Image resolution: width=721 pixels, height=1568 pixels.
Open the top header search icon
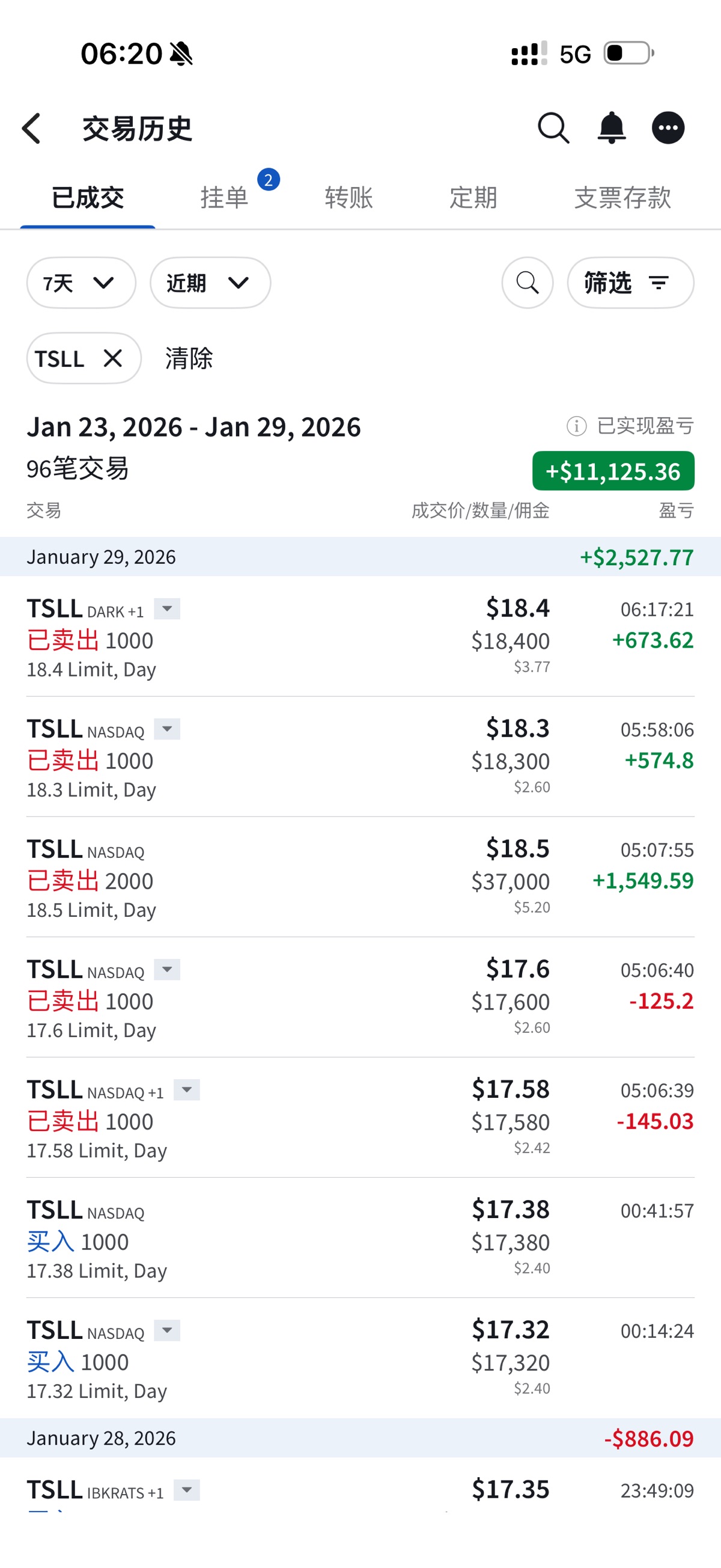[x=553, y=129]
